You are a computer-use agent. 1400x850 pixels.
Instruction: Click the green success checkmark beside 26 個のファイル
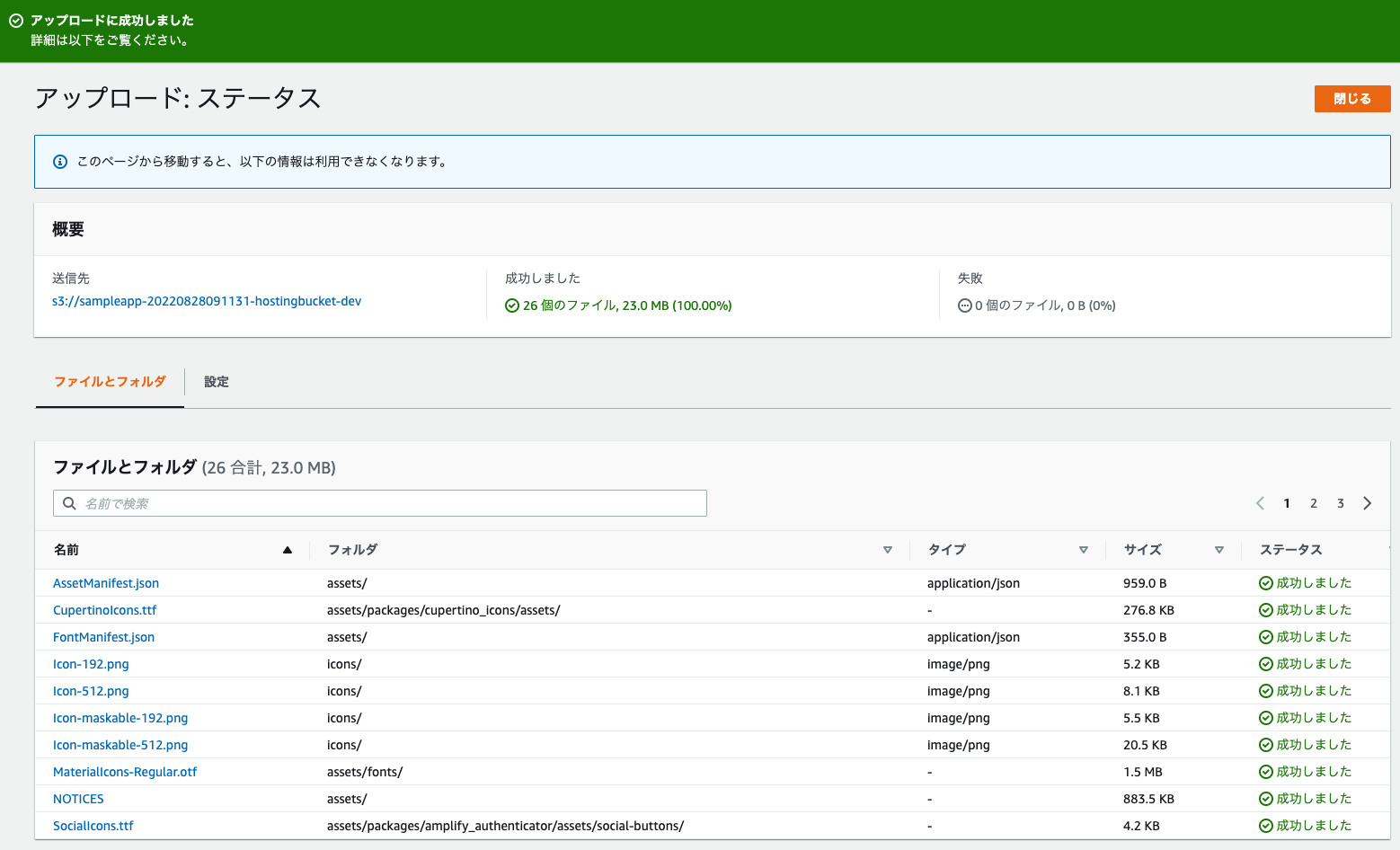coord(511,305)
